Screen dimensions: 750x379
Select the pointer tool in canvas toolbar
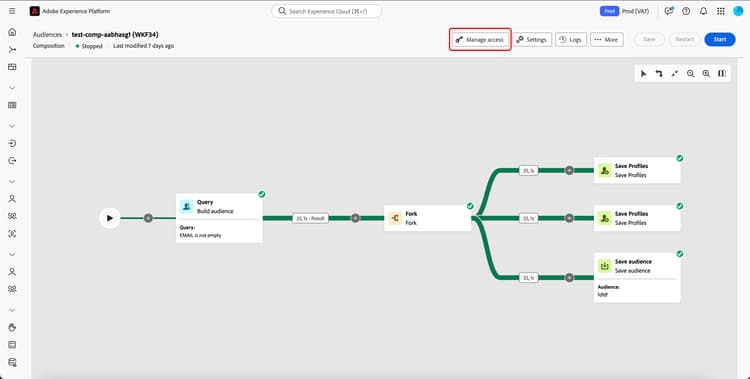(x=643, y=73)
